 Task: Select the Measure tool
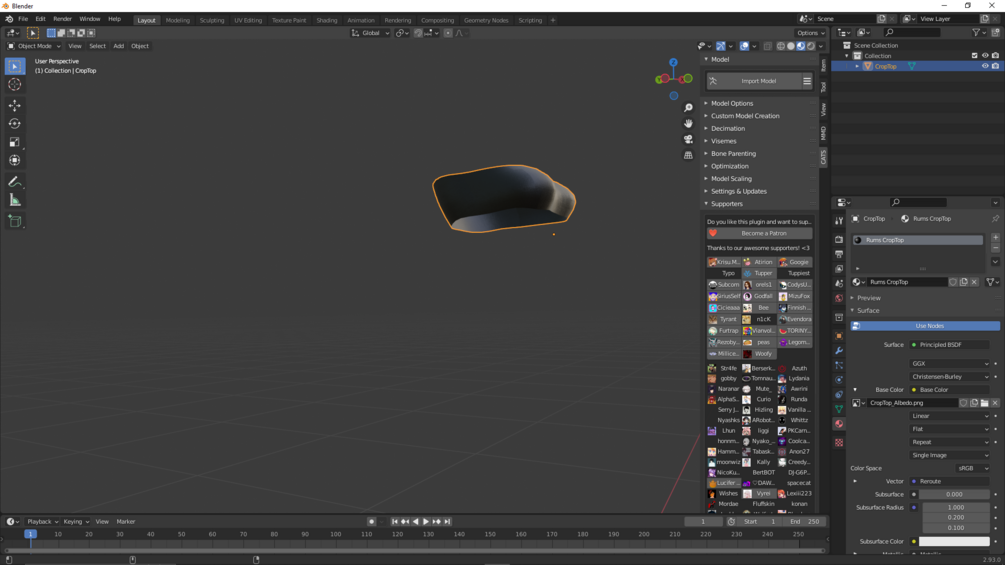[x=15, y=201]
